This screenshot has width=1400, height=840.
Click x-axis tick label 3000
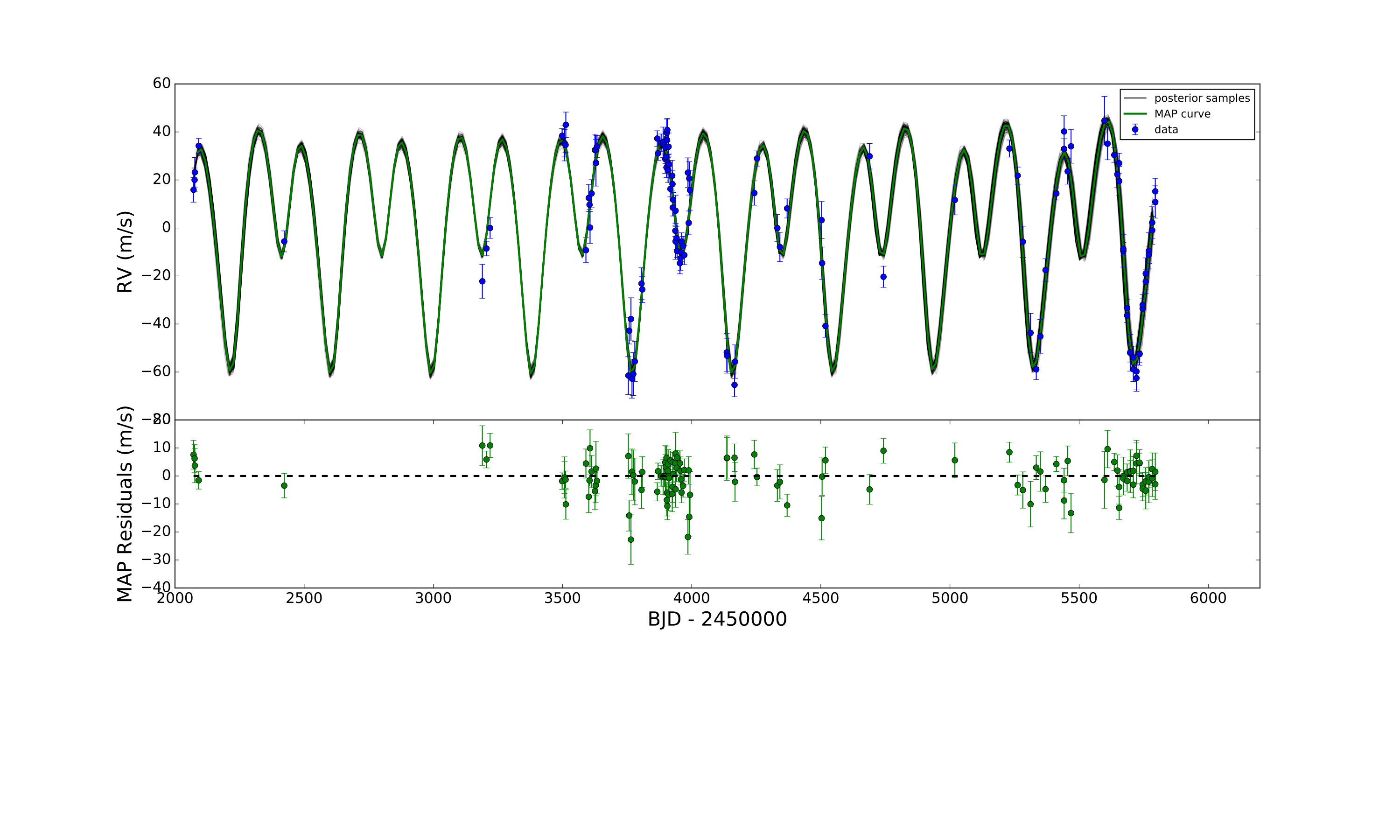(x=433, y=598)
